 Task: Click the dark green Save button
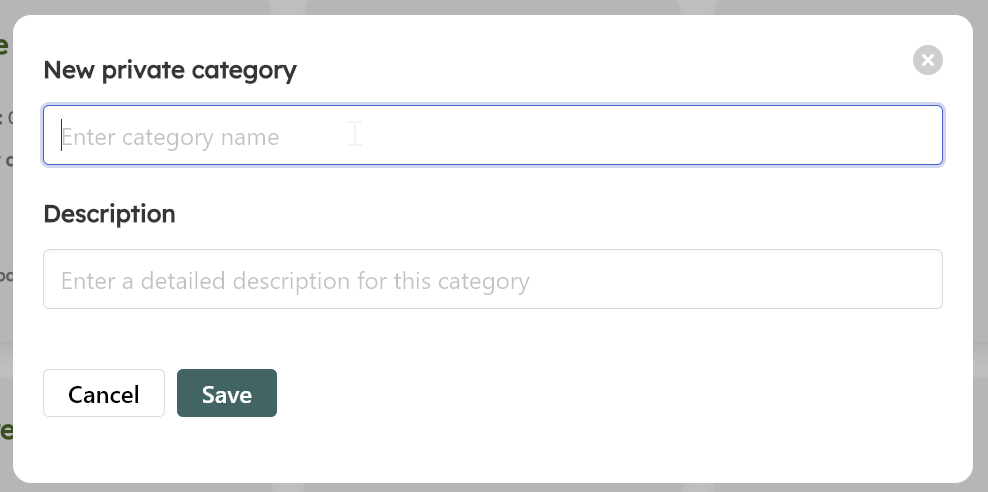pos(227,393)
